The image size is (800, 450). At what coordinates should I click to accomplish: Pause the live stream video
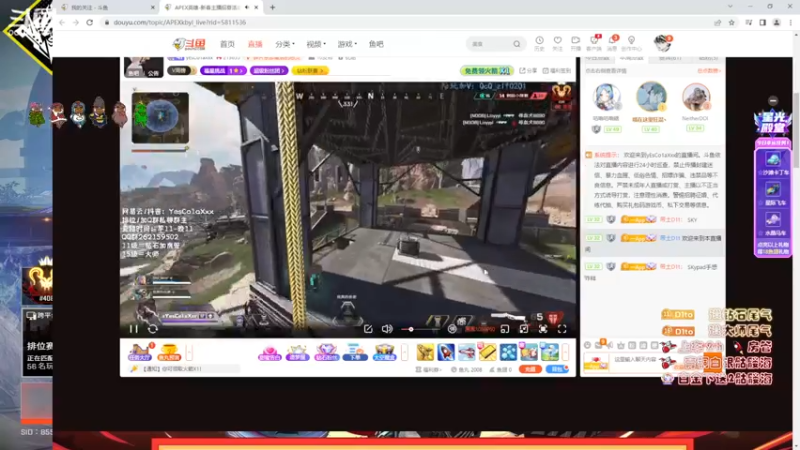(x=134, y=329)
